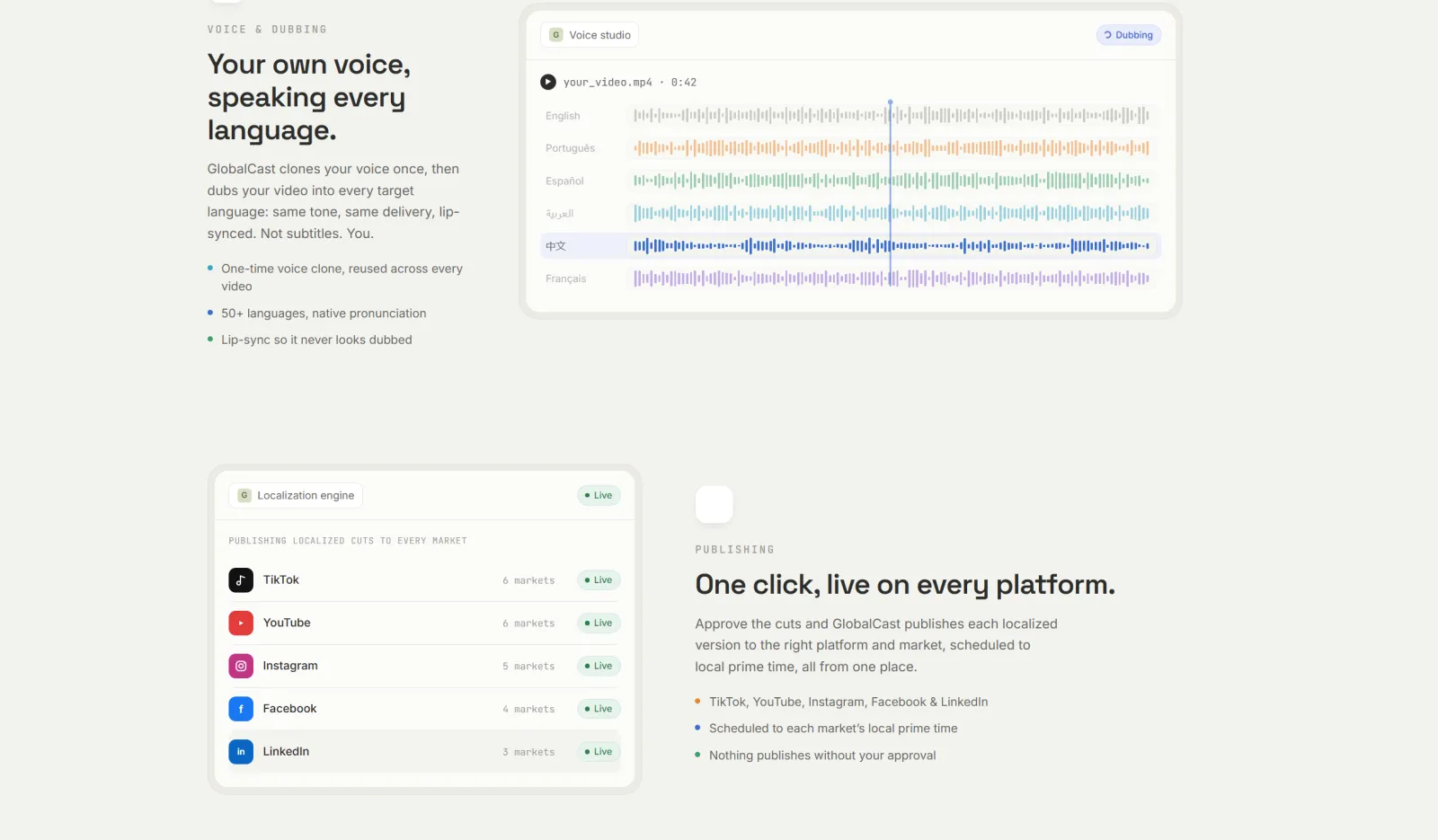Select the Português waveform track

coord(891,148)
